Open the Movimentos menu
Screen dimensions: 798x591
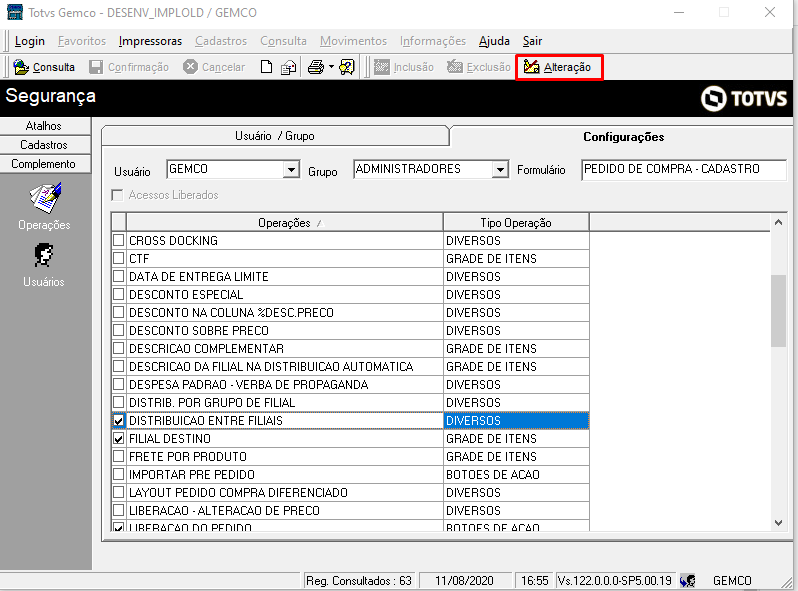[353, 41]
